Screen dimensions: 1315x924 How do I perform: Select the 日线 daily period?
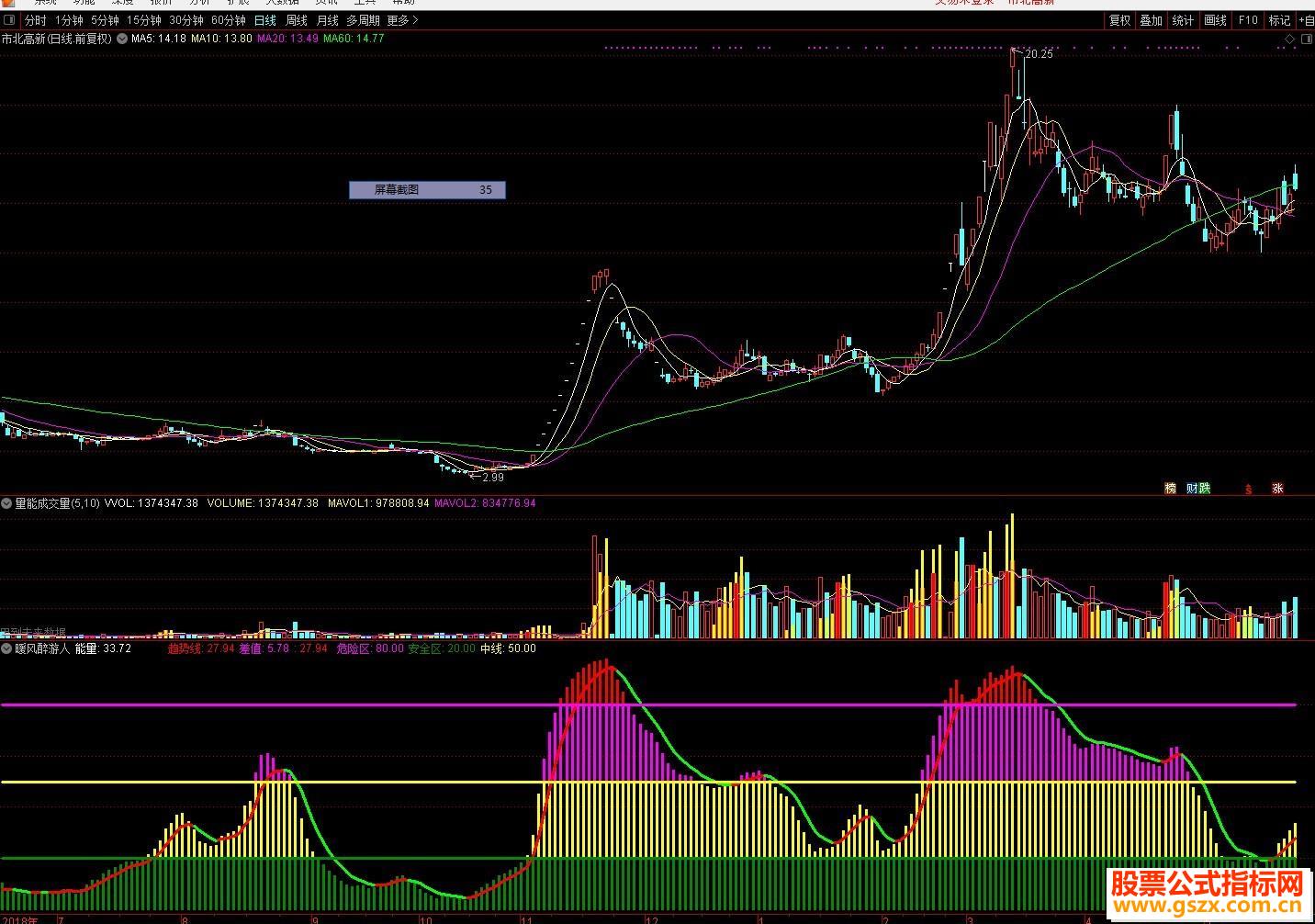(x=264, y=20)
